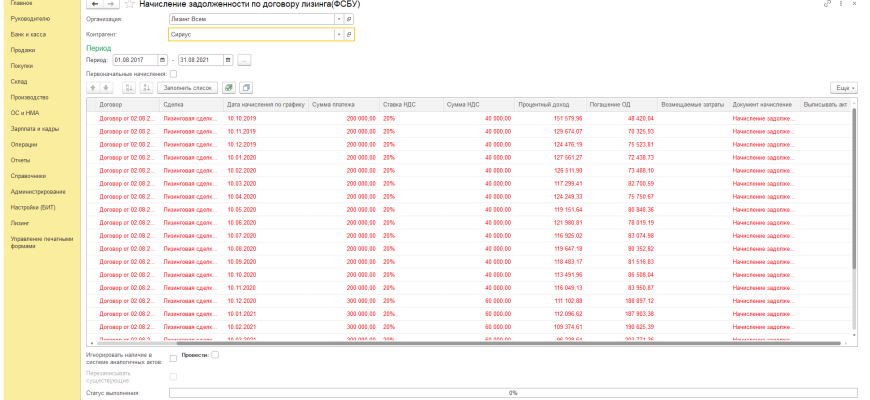Enable the Провести checkbox

[x=215, y=354]
